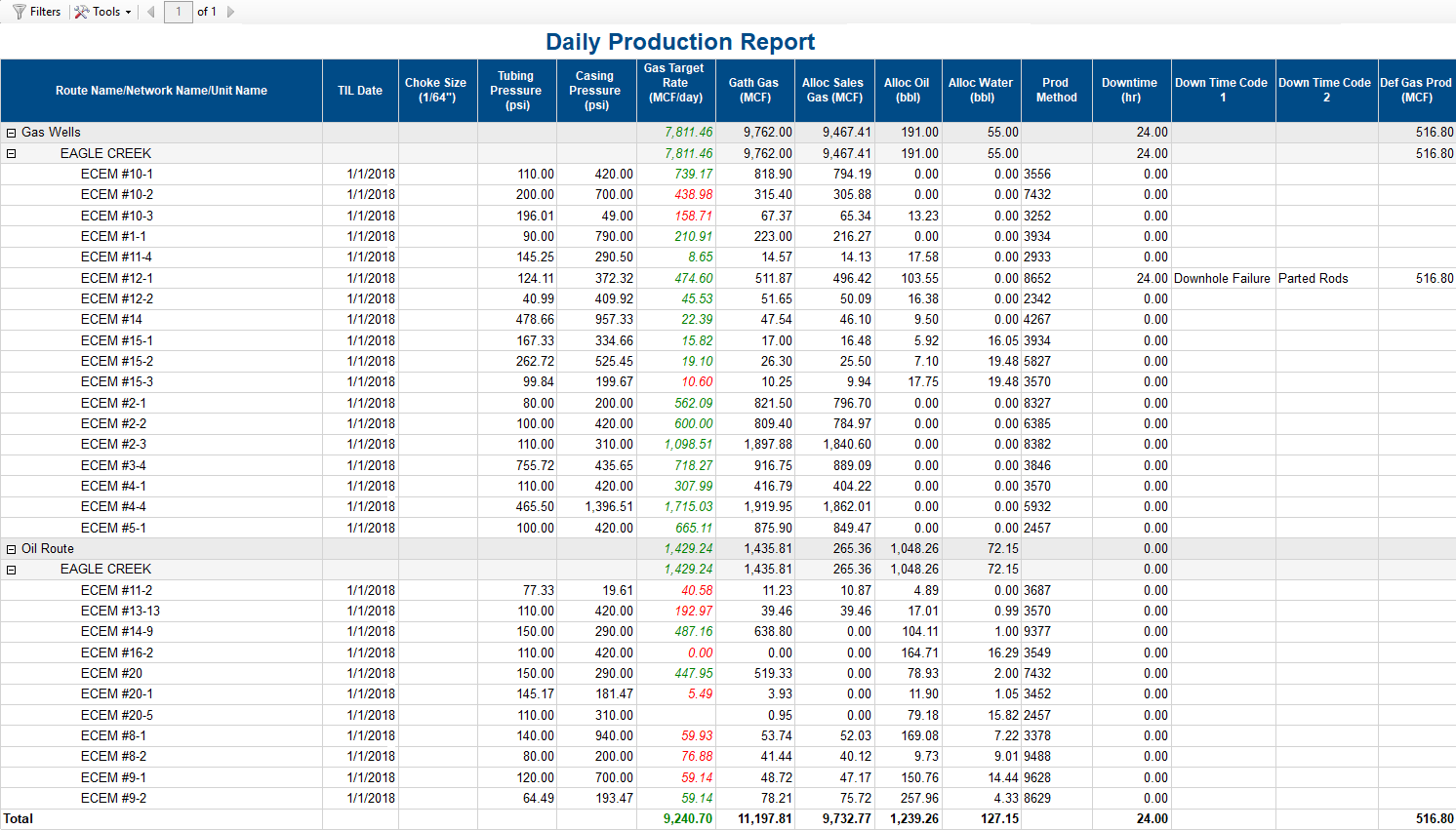Select the ECEM #14 row name
1456x830 pixels.
point(111,319)
